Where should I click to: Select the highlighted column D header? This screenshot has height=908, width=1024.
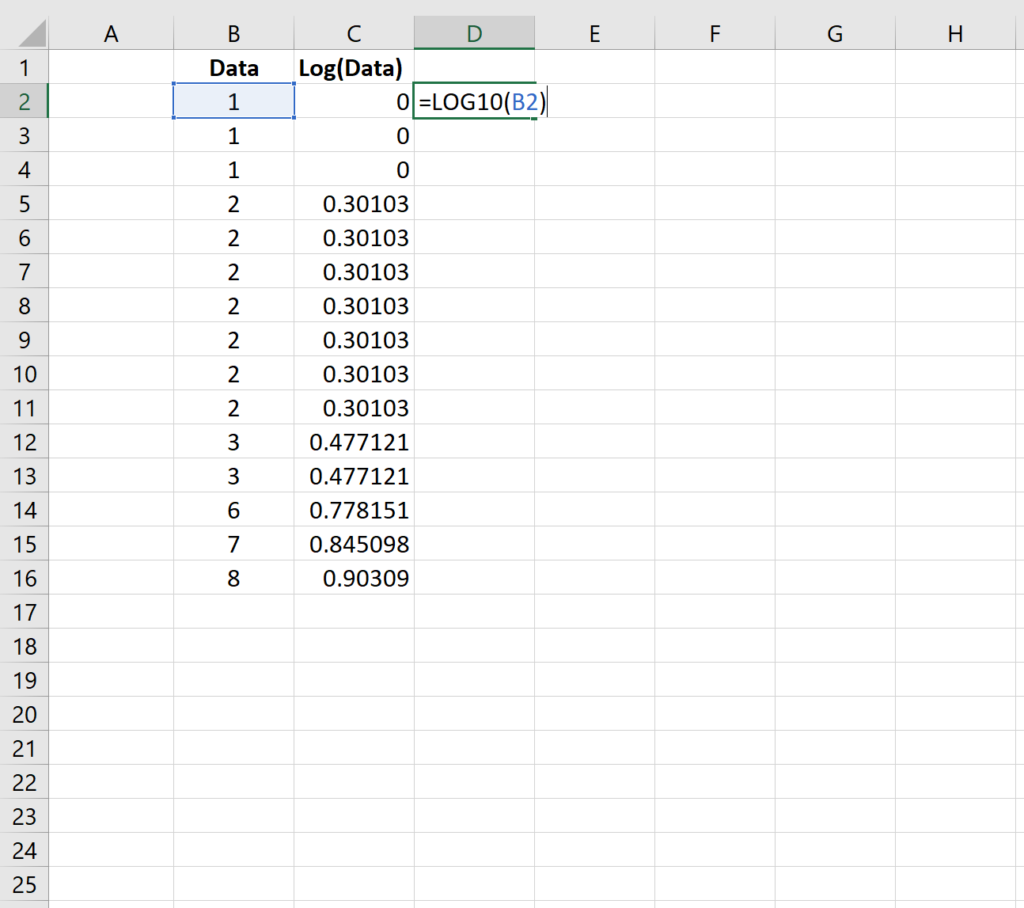474,33
